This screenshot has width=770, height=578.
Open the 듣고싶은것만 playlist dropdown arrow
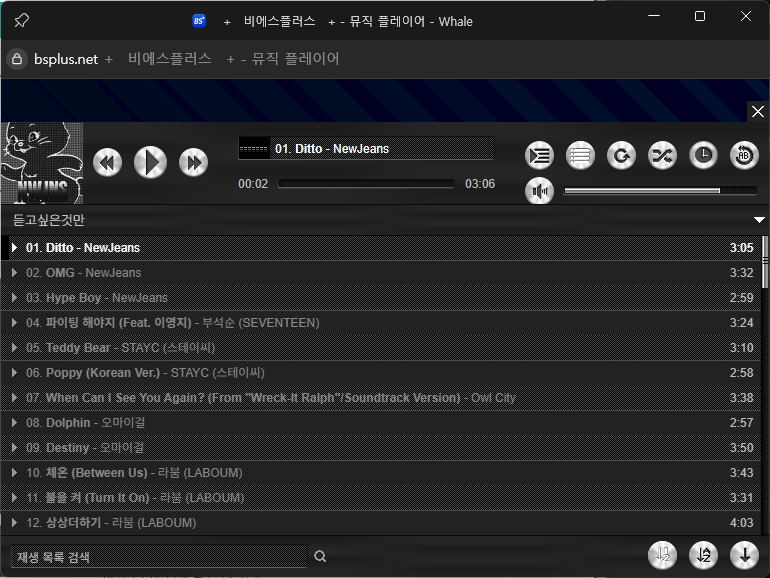point(759,220)
